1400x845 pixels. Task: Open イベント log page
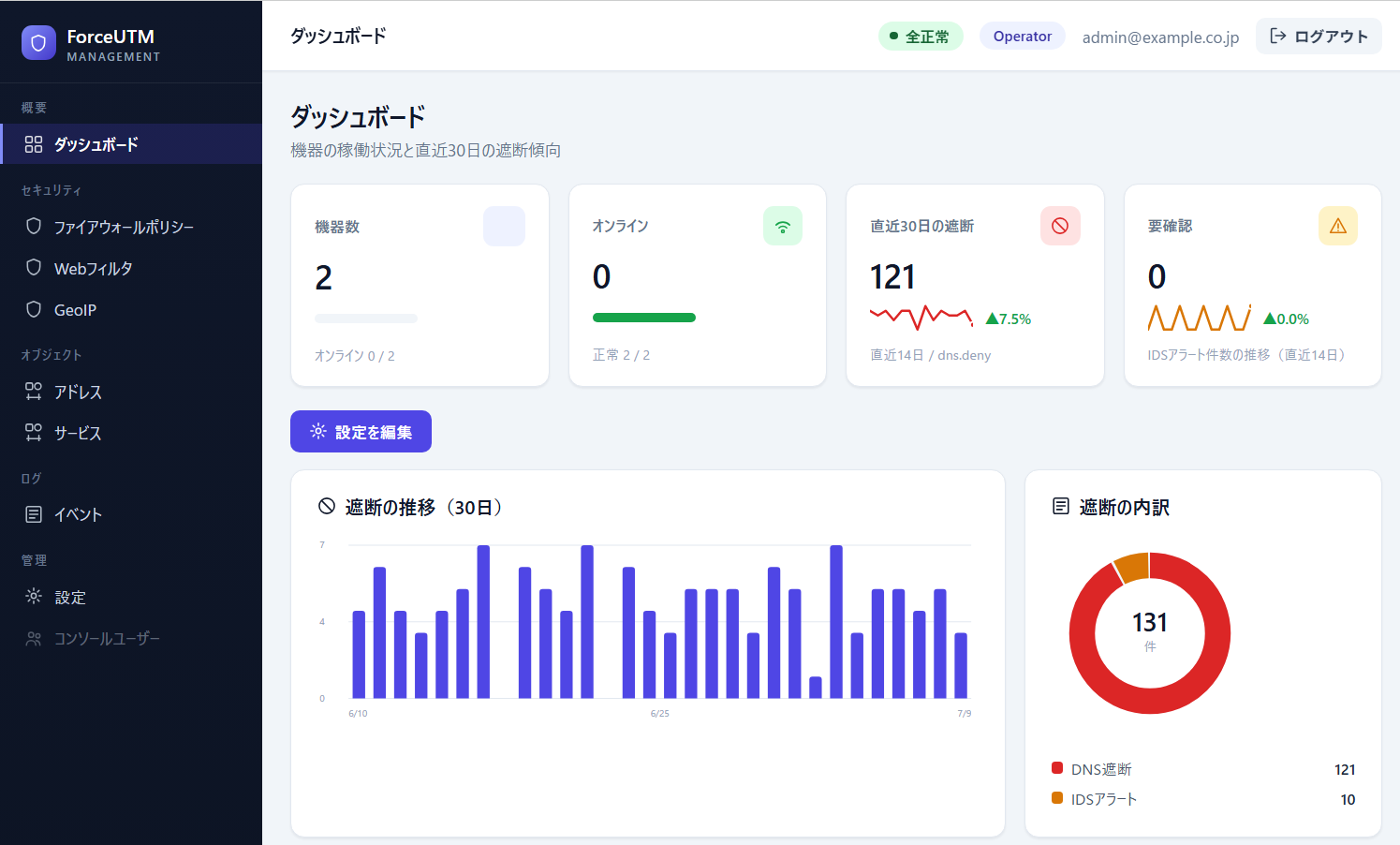(x=131, y=514)
